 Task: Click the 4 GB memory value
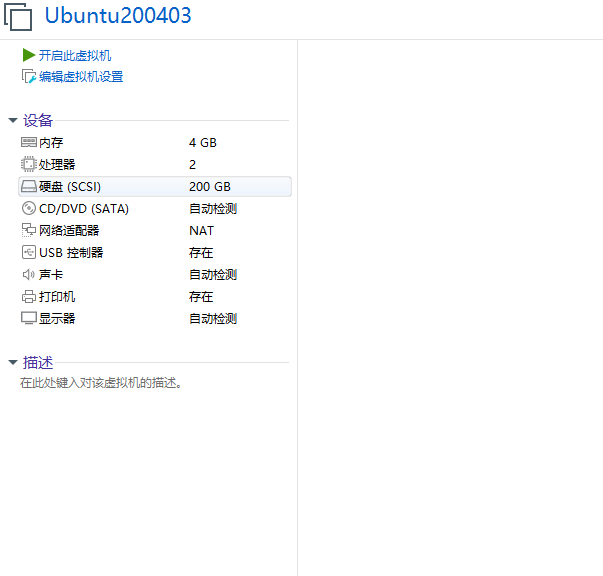click(x=203, y=143)
